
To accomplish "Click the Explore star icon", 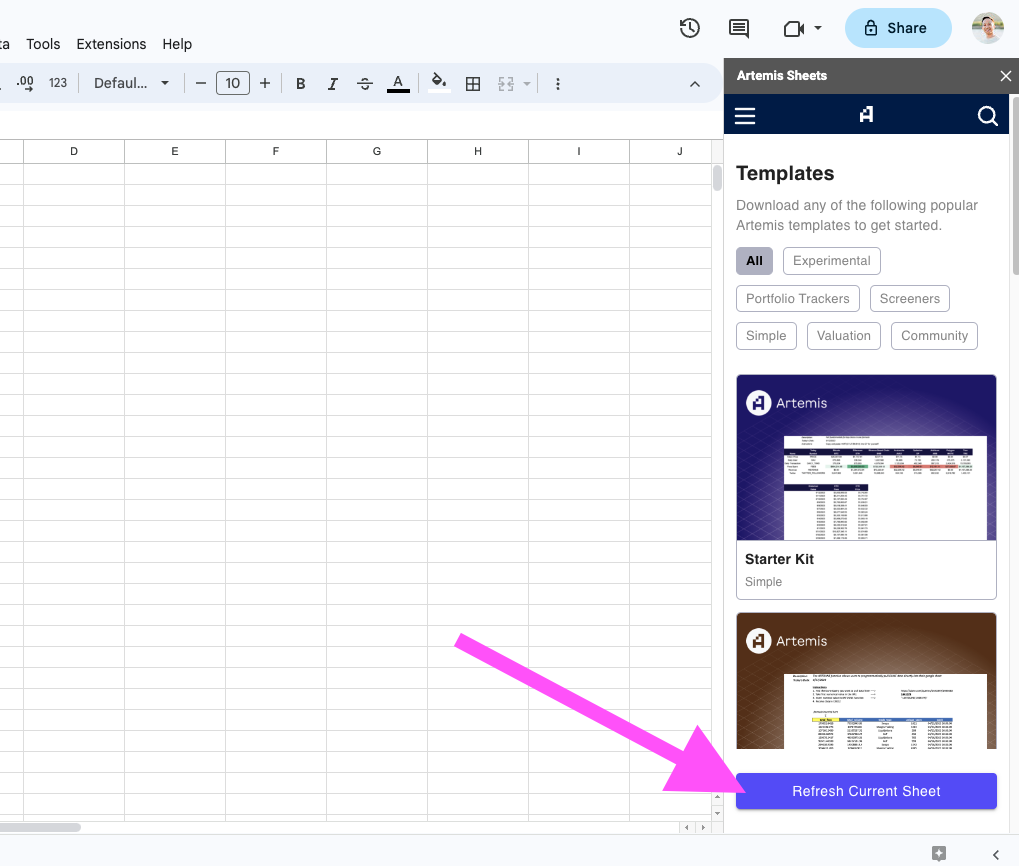I will pos(938,853).
